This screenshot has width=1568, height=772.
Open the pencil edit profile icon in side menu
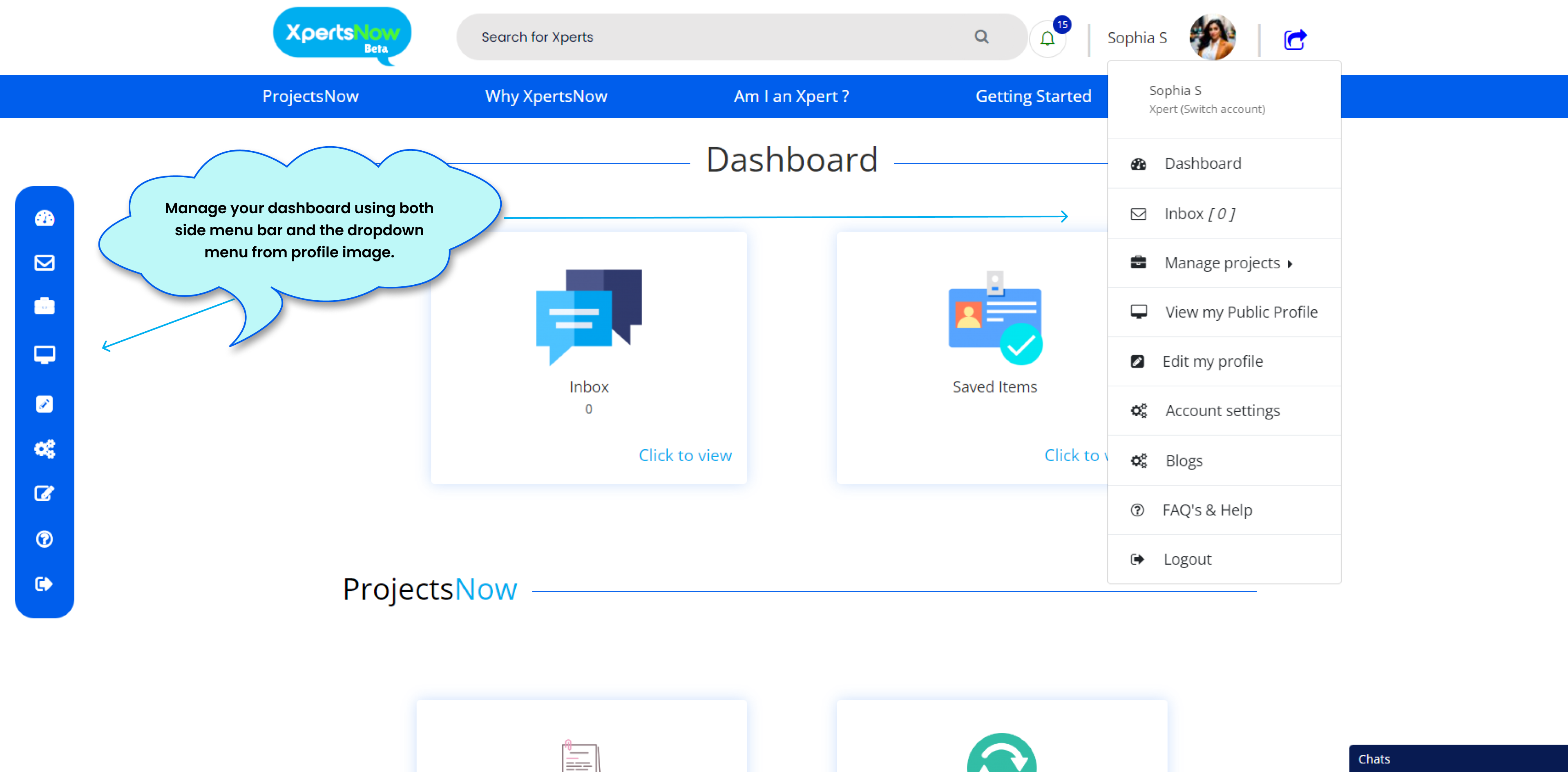tap(45, 404)
